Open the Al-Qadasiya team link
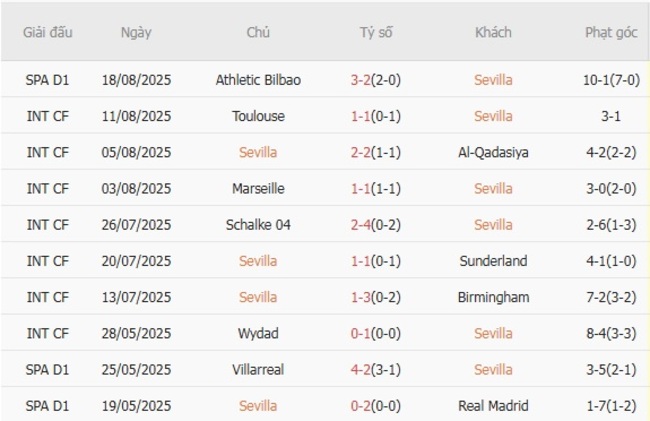 493,153
